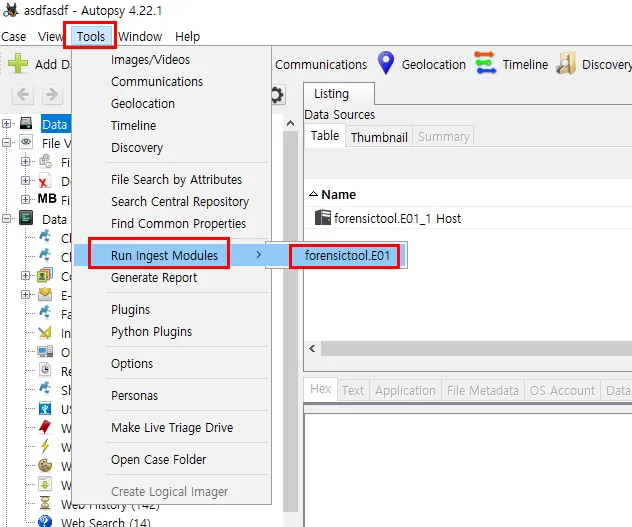
Task: Collapse the Data Artifacts tree node
Action: [x=6, y=219]
